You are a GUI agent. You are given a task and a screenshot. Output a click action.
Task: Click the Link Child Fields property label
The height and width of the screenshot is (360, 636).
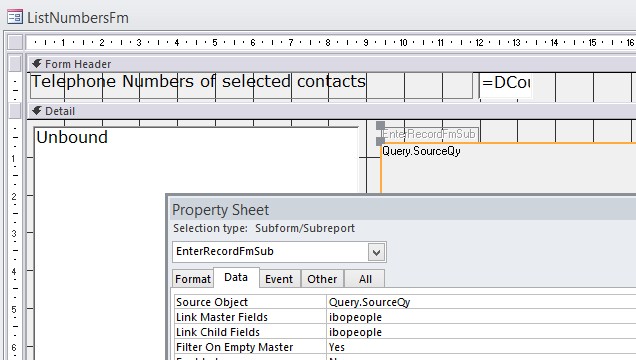250,332
